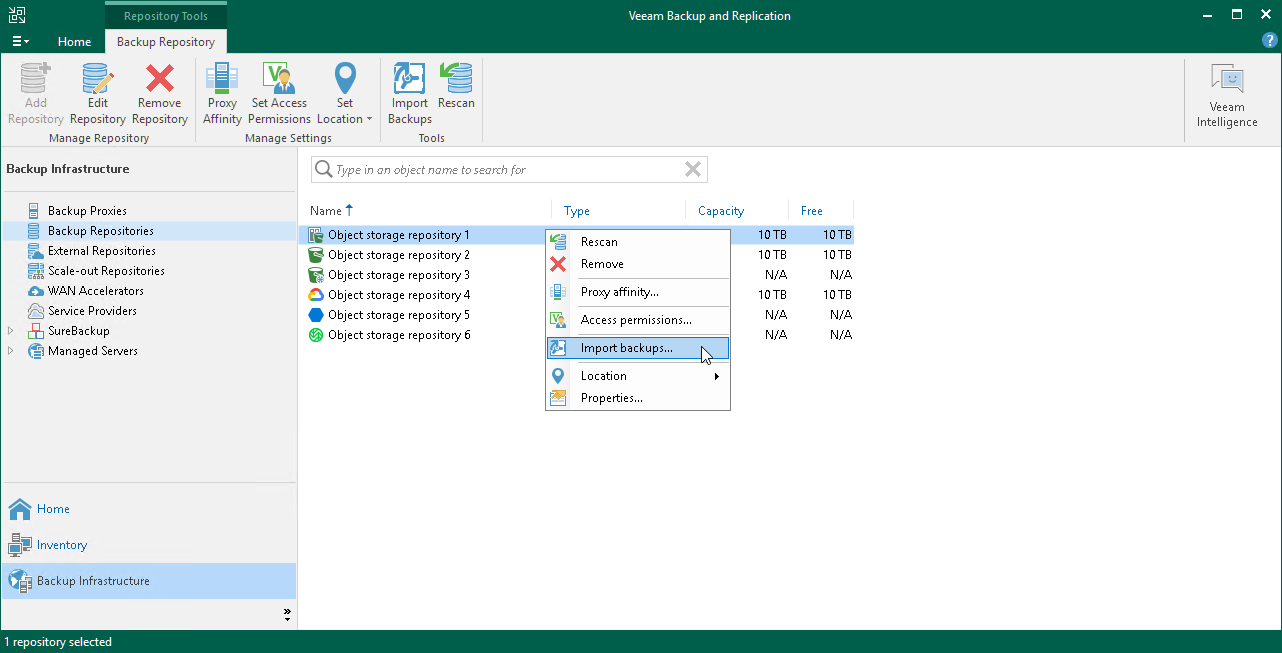Open Backup Proxies in the tree
Viewport: 1282px width, 653px height.
pos(87,211)
